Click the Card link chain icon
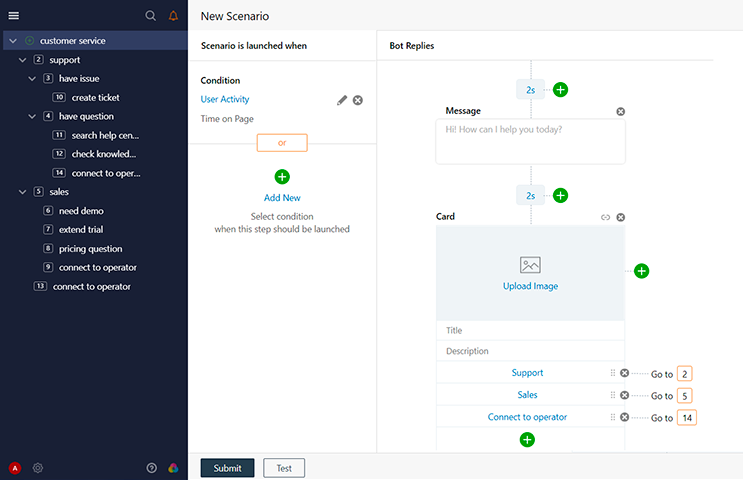Image resolution: width=743 pixels, height=480 pixels. [x=605, y=217]
